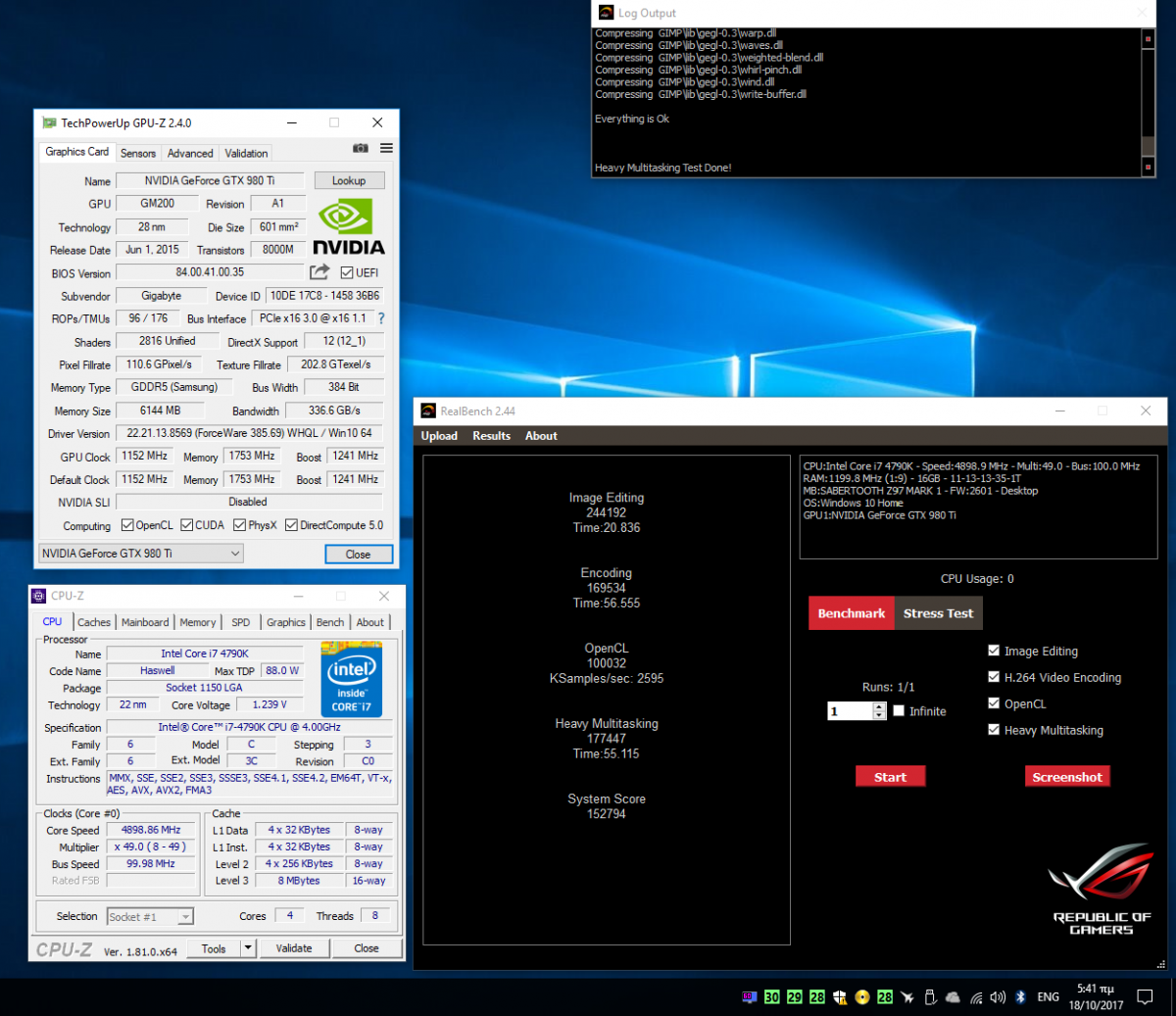Click the ENG language indicator in the taskbar
Viewport: 1176px width, 1016px height.
coord(1048,997)
